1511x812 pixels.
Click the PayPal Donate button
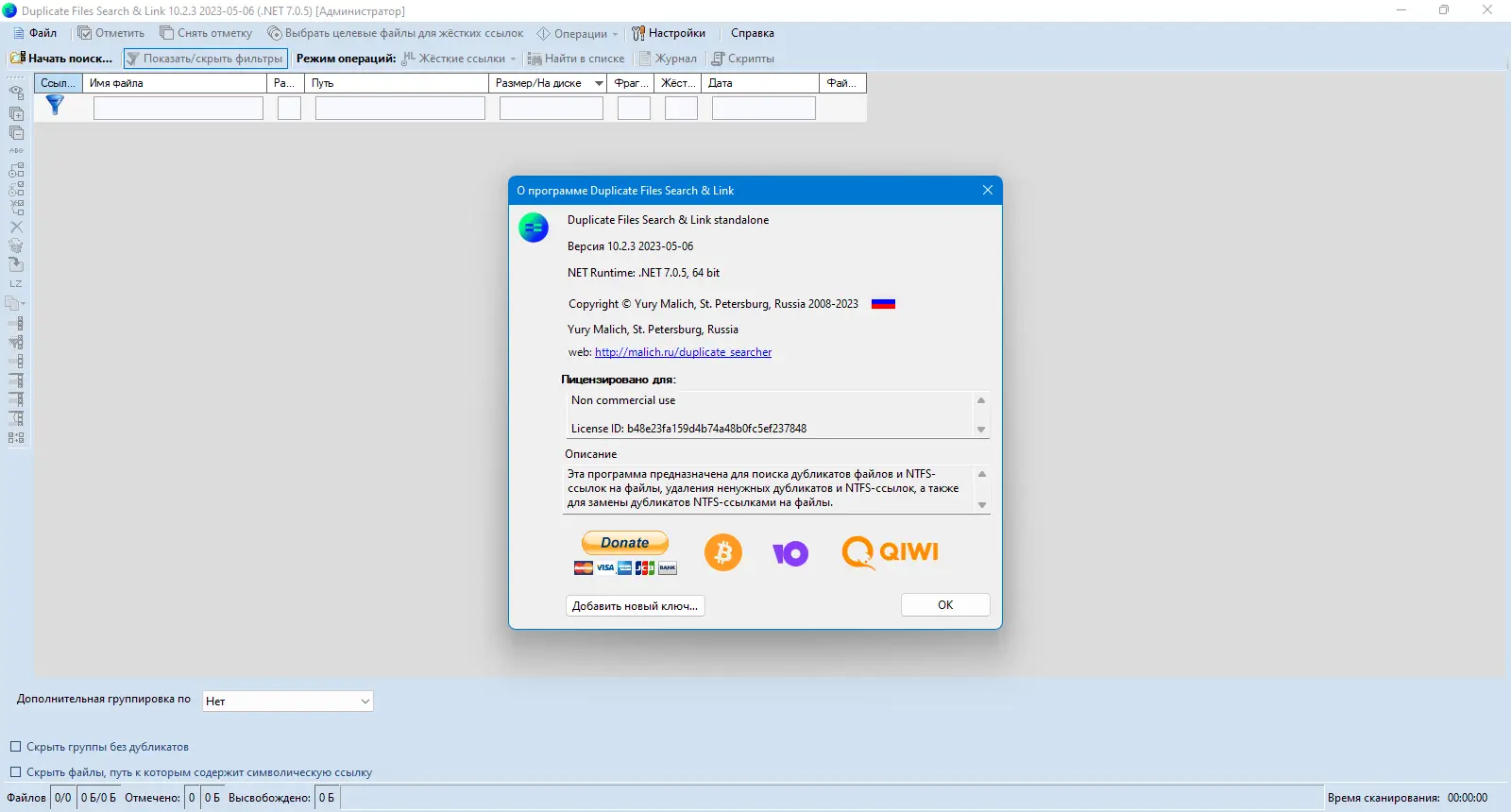tap(625, 543)
